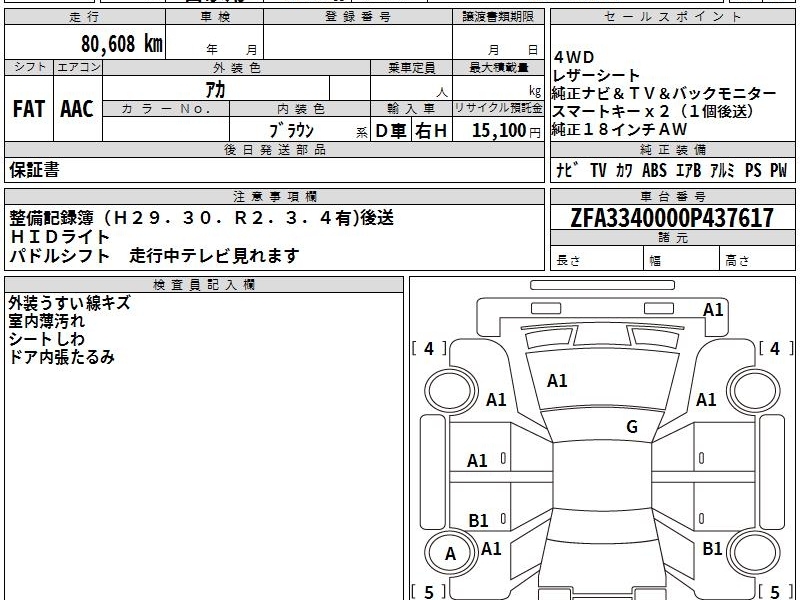Click the A1 mark on the hood
This screenshot has width=800, height=600.
[557, 381]
